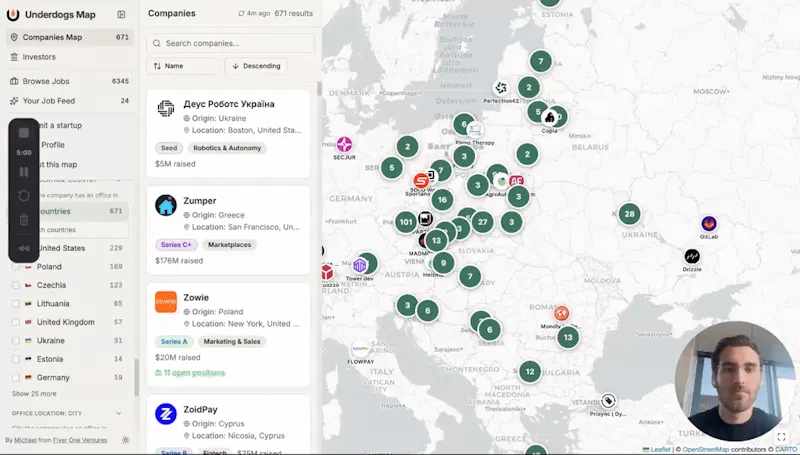The height and width of the screenshot is (455, 800).
Task: Toggle the Descending sort order button
Action: 256,66
